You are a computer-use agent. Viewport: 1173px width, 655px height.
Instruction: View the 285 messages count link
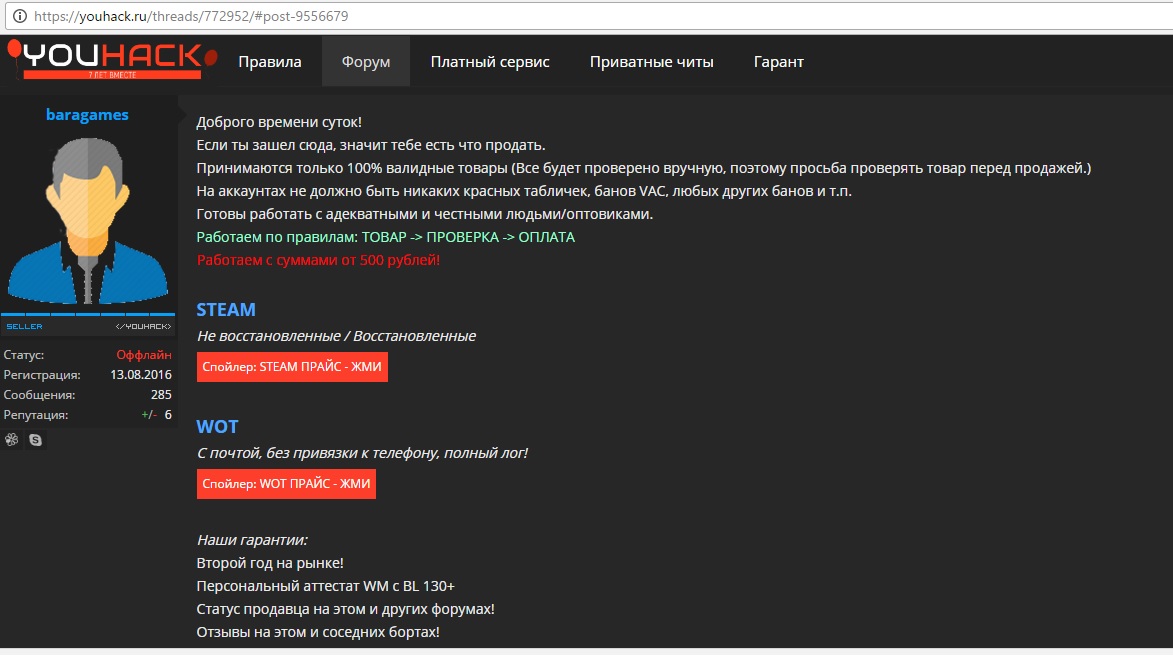(161, 395)
